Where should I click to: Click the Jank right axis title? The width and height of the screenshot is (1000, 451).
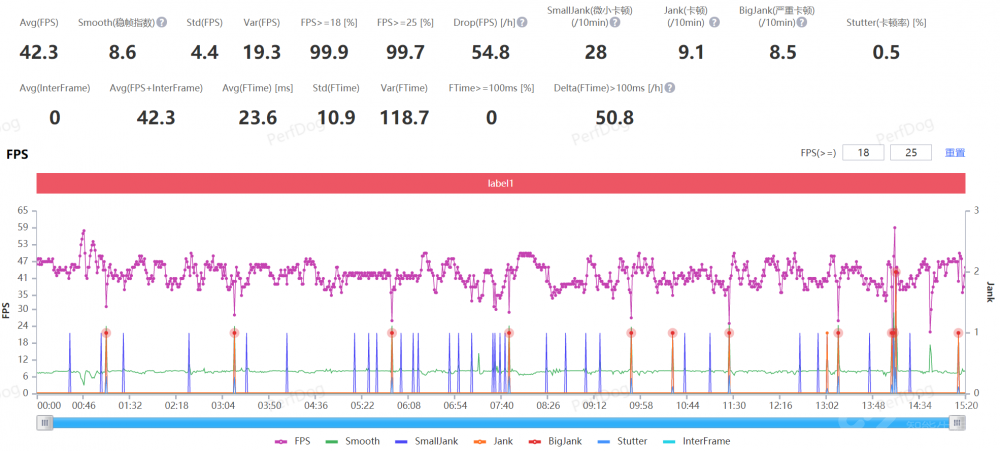point(990,292)
